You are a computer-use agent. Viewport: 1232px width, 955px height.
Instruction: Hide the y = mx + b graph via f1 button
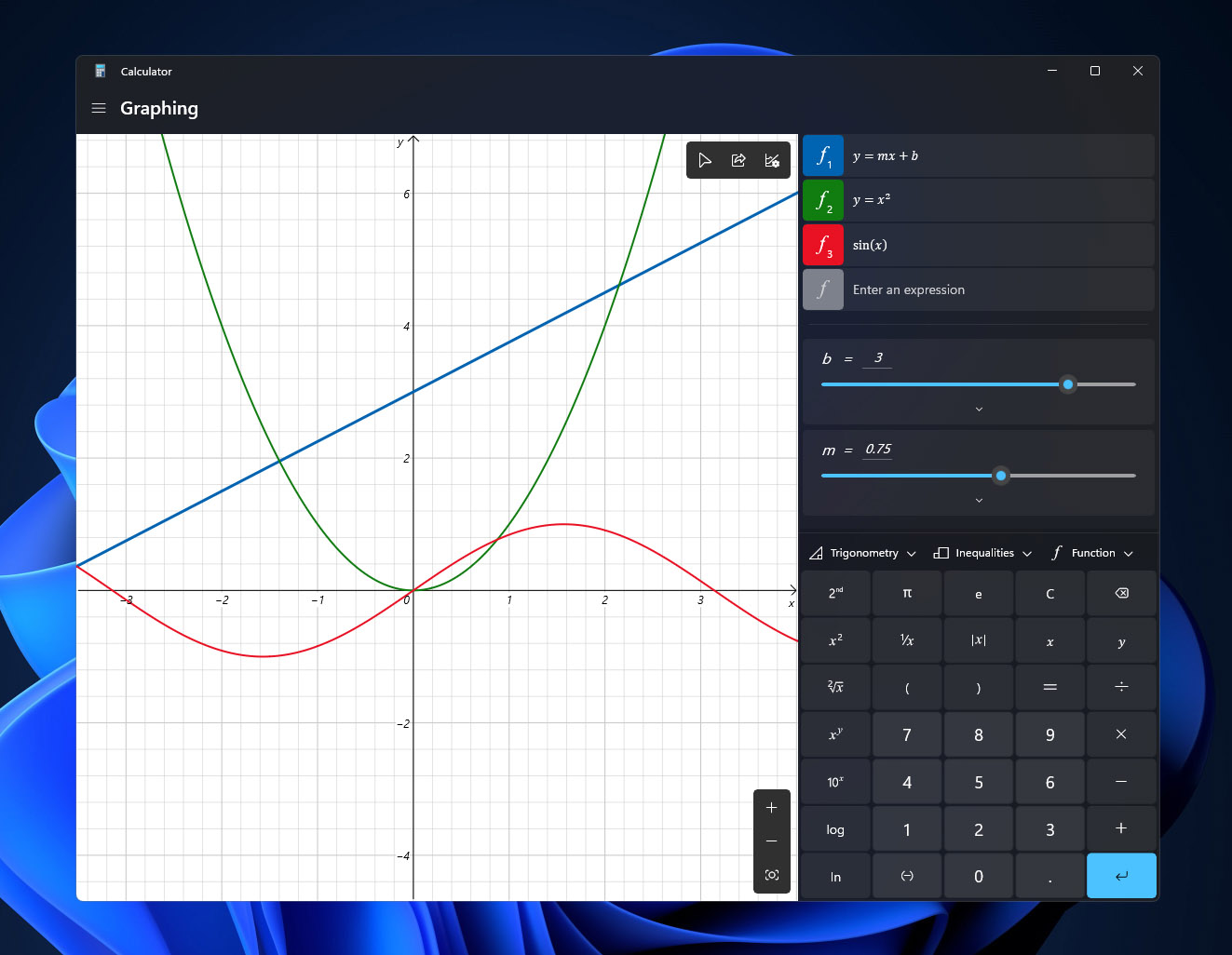pos(822,155)
